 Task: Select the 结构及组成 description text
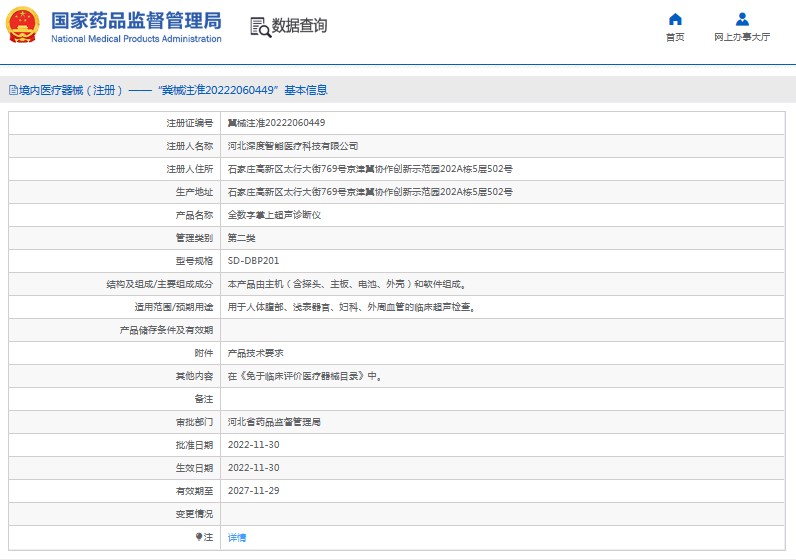[347, 284]
